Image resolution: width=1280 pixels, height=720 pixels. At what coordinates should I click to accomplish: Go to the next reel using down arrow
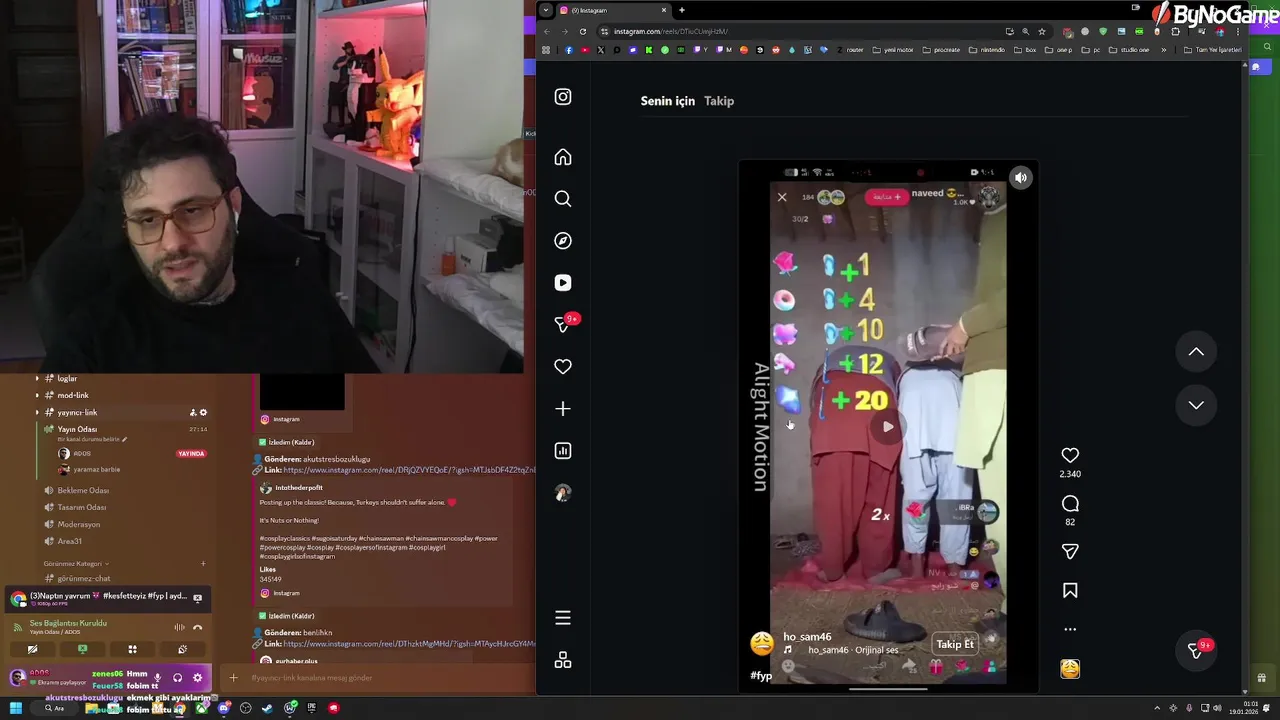[x=1196, y=405]
